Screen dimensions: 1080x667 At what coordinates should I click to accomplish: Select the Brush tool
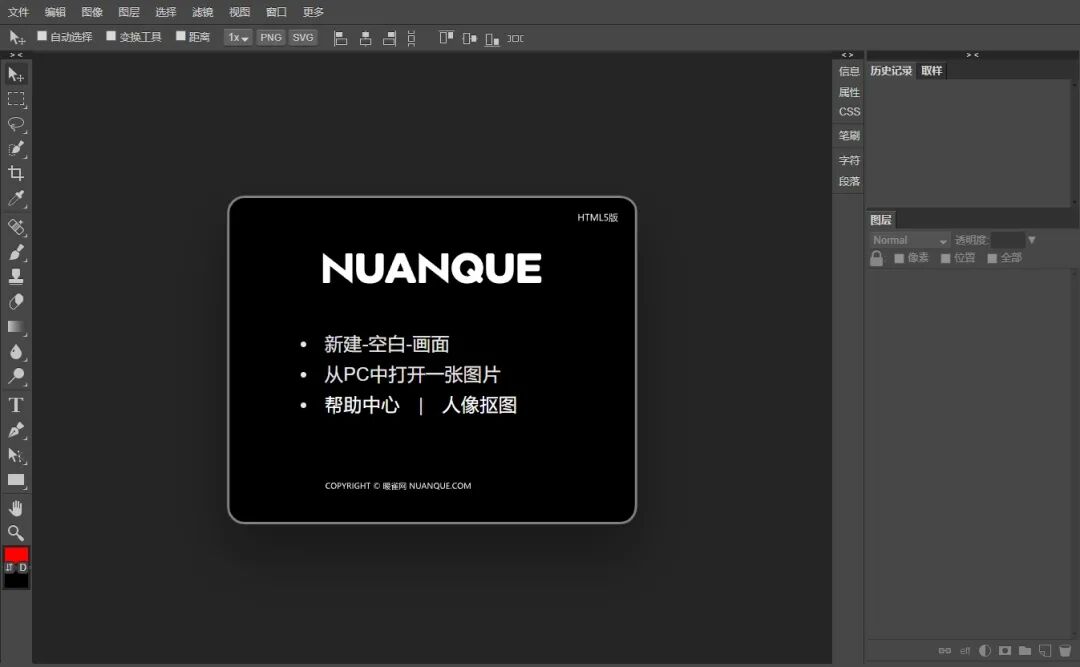[16, 252]
